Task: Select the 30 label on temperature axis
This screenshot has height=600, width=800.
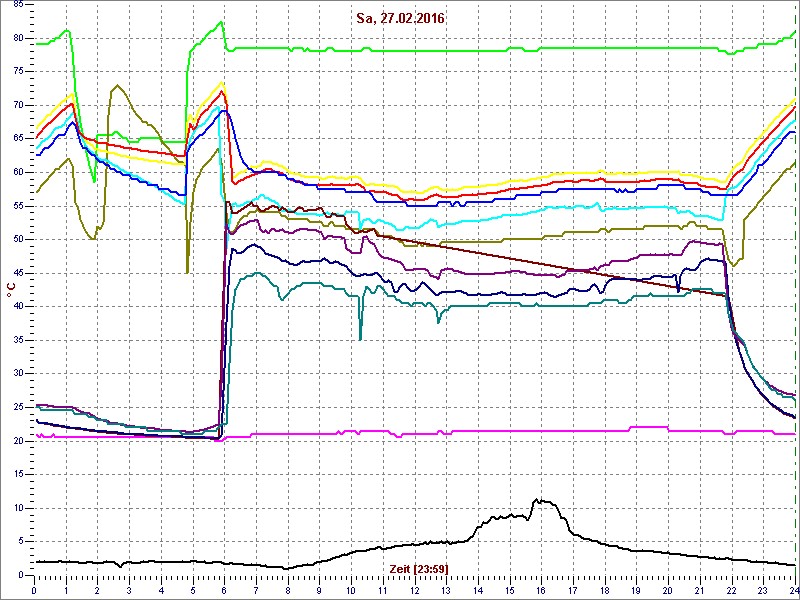Action: [x=17, y=374]
